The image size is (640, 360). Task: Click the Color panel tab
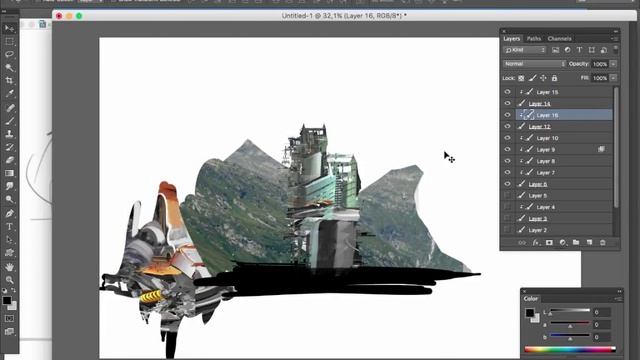tap(531, 299)
